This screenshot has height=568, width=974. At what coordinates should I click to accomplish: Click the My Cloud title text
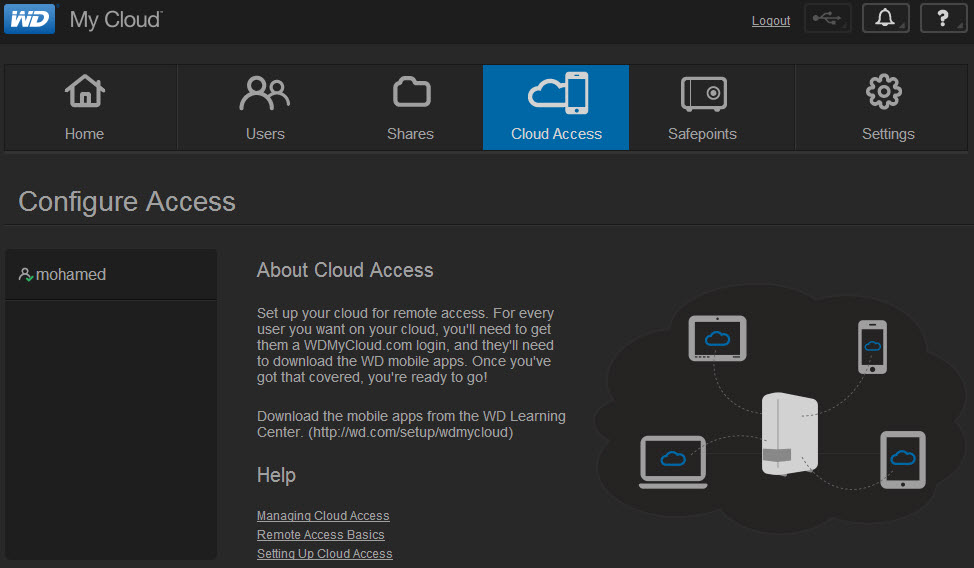[116, 19]
